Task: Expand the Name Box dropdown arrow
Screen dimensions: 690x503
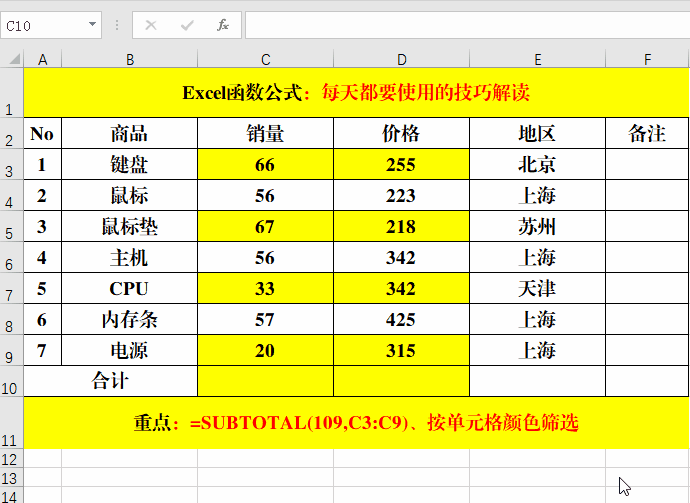Action: tap(92, 24)
